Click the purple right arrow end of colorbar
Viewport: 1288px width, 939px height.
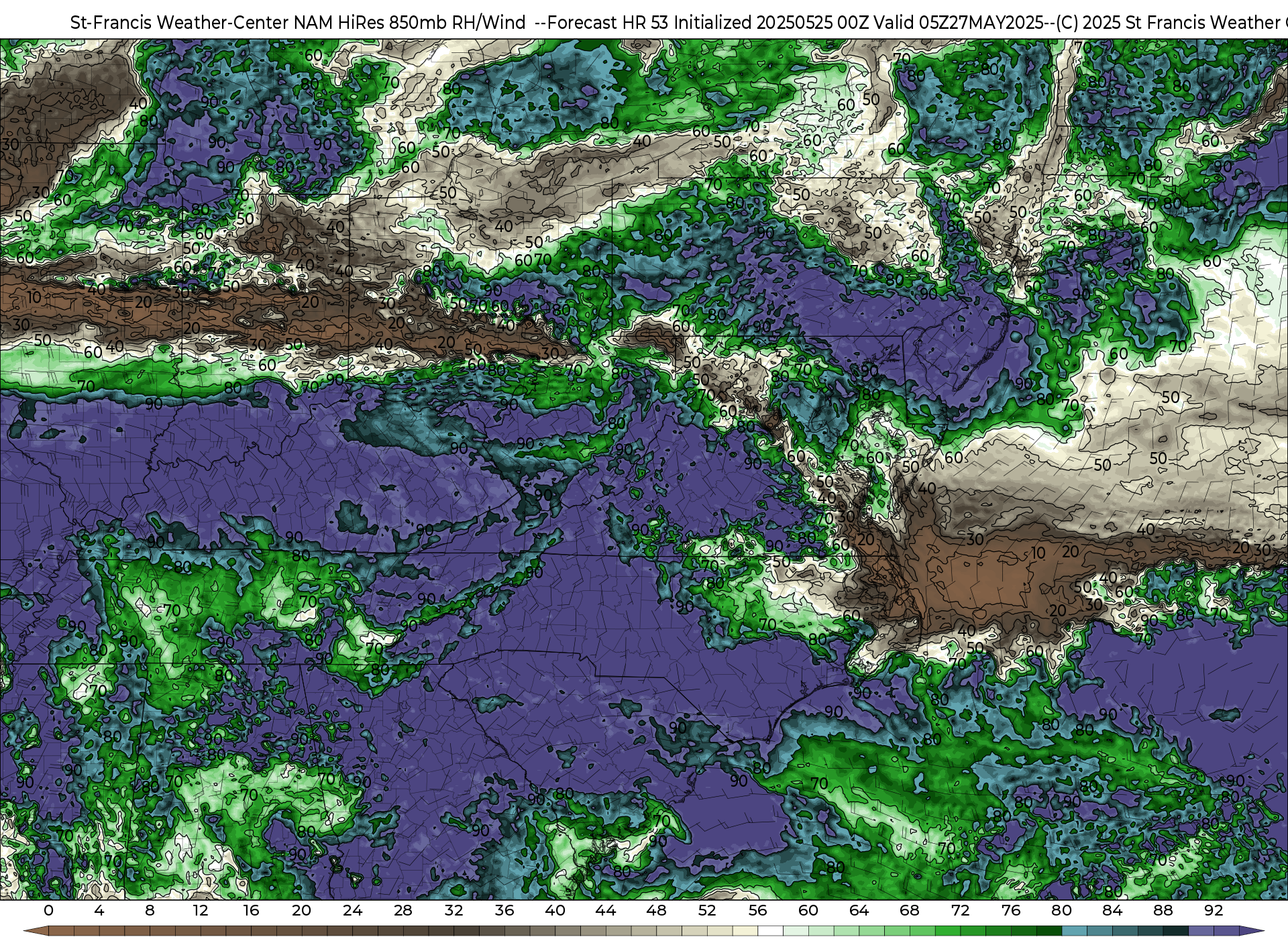1250,931
